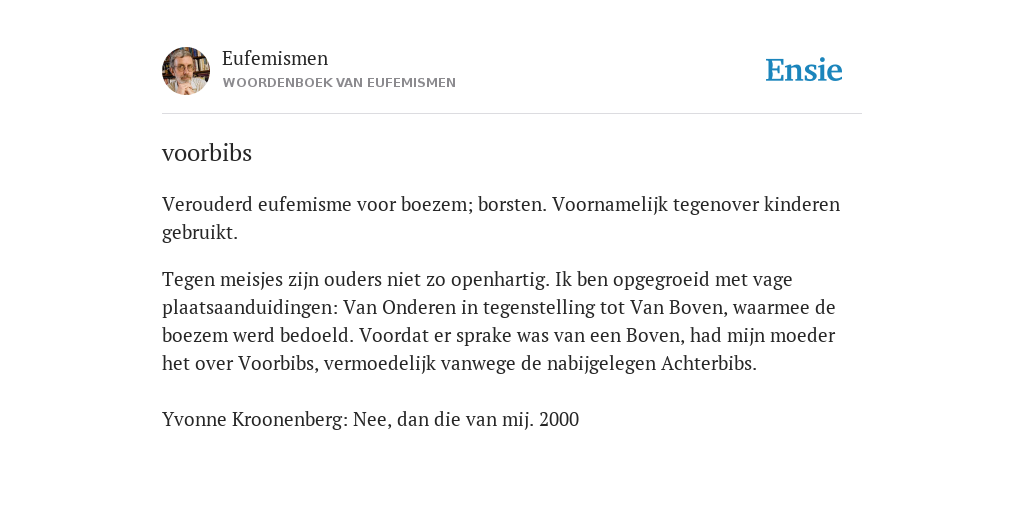
Task: Click the phrase Tegen meisjes starting the quote
Action: (x=206, y=280)
